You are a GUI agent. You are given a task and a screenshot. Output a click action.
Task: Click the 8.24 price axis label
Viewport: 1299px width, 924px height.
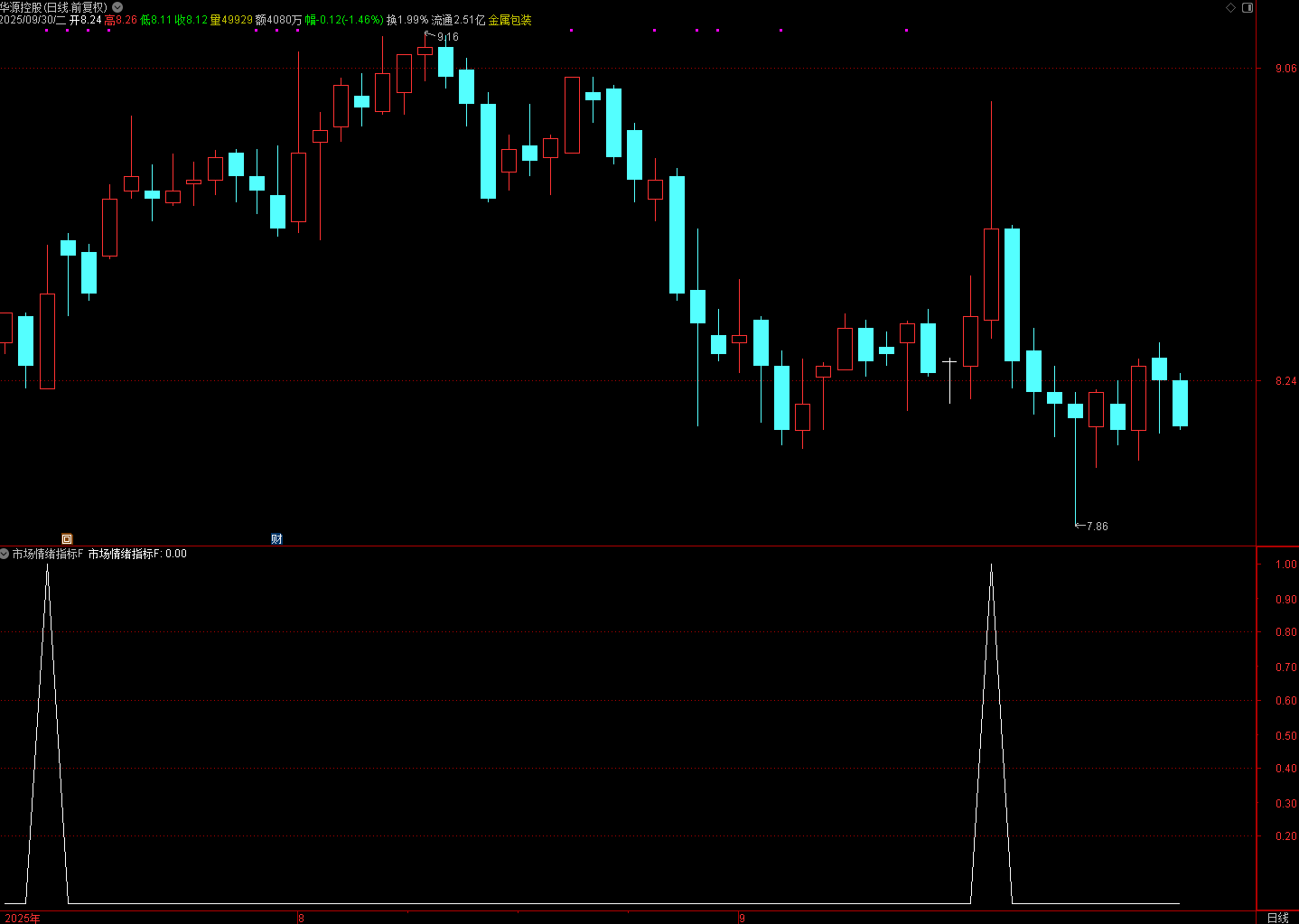coord(1285,381)
